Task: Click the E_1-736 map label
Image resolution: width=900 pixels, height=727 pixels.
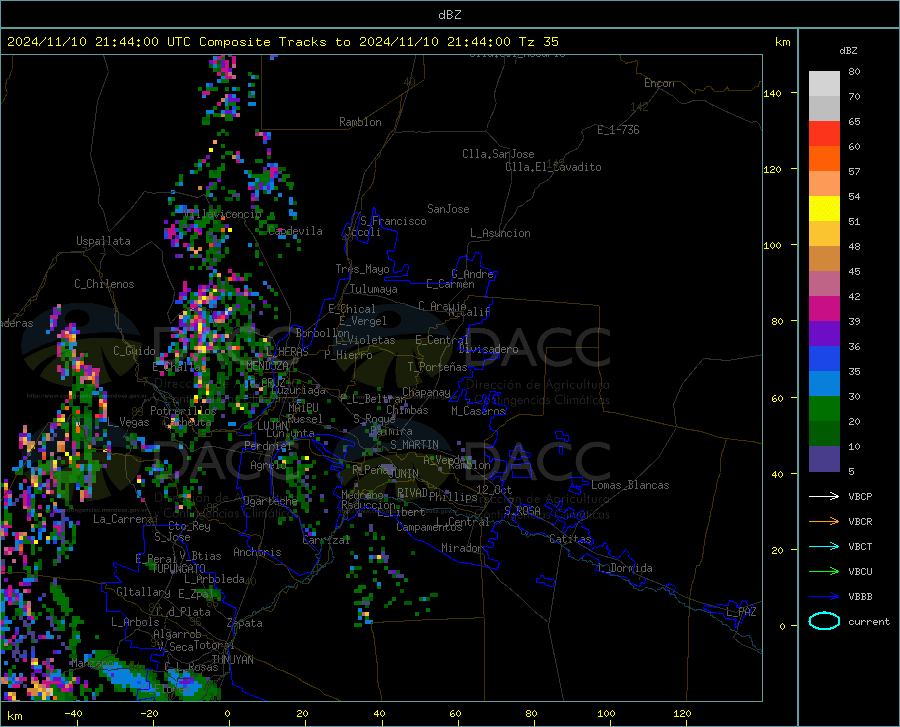Action: 618,130
